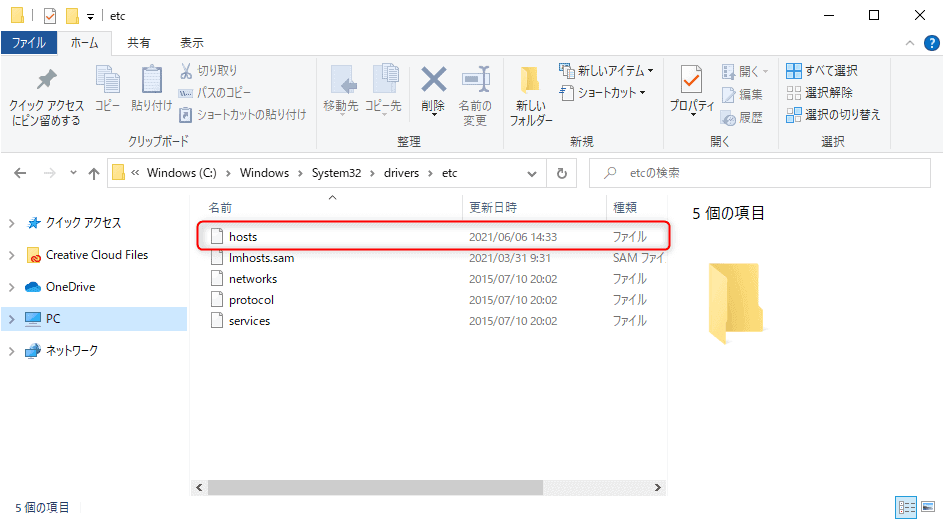Click Copy path (パスのコピー)
The image size is (944, 520).
tap(214, 93)
